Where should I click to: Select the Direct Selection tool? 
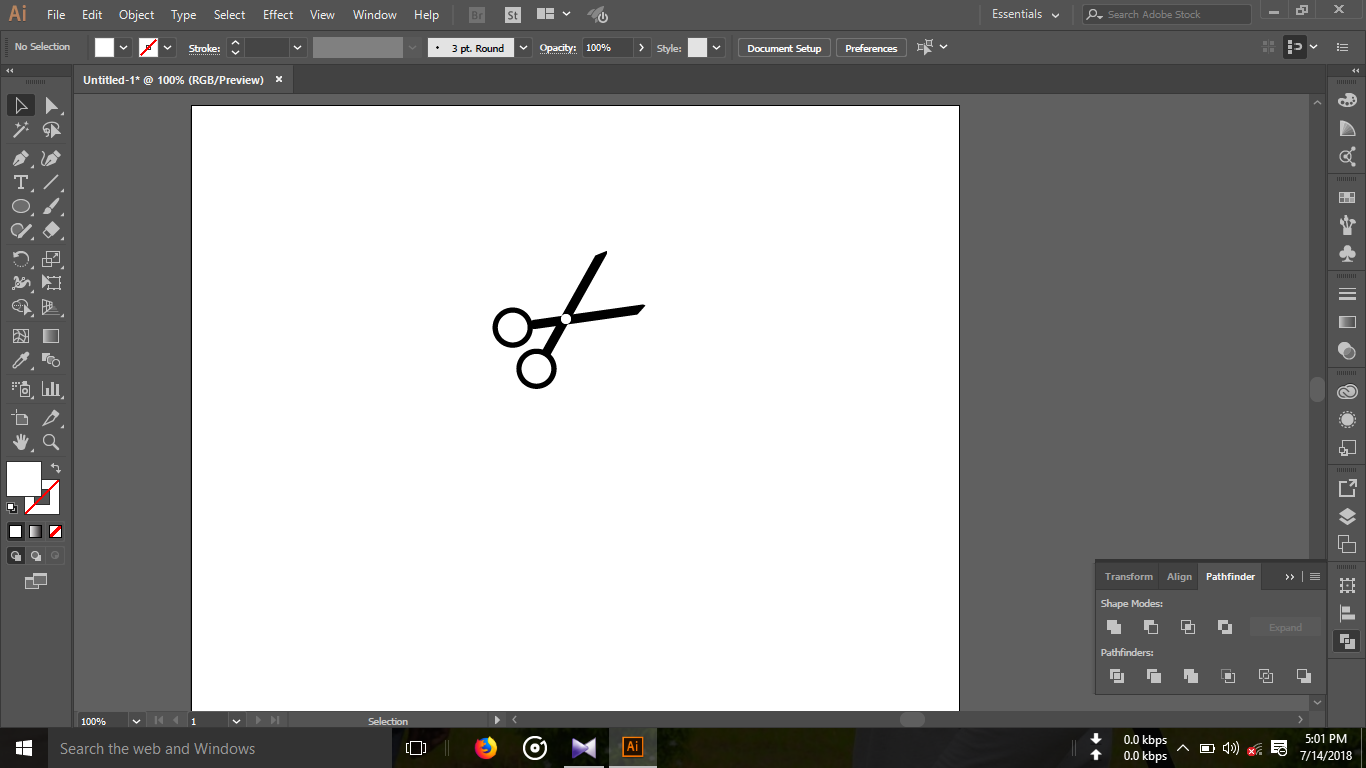[x=52, y=105]
